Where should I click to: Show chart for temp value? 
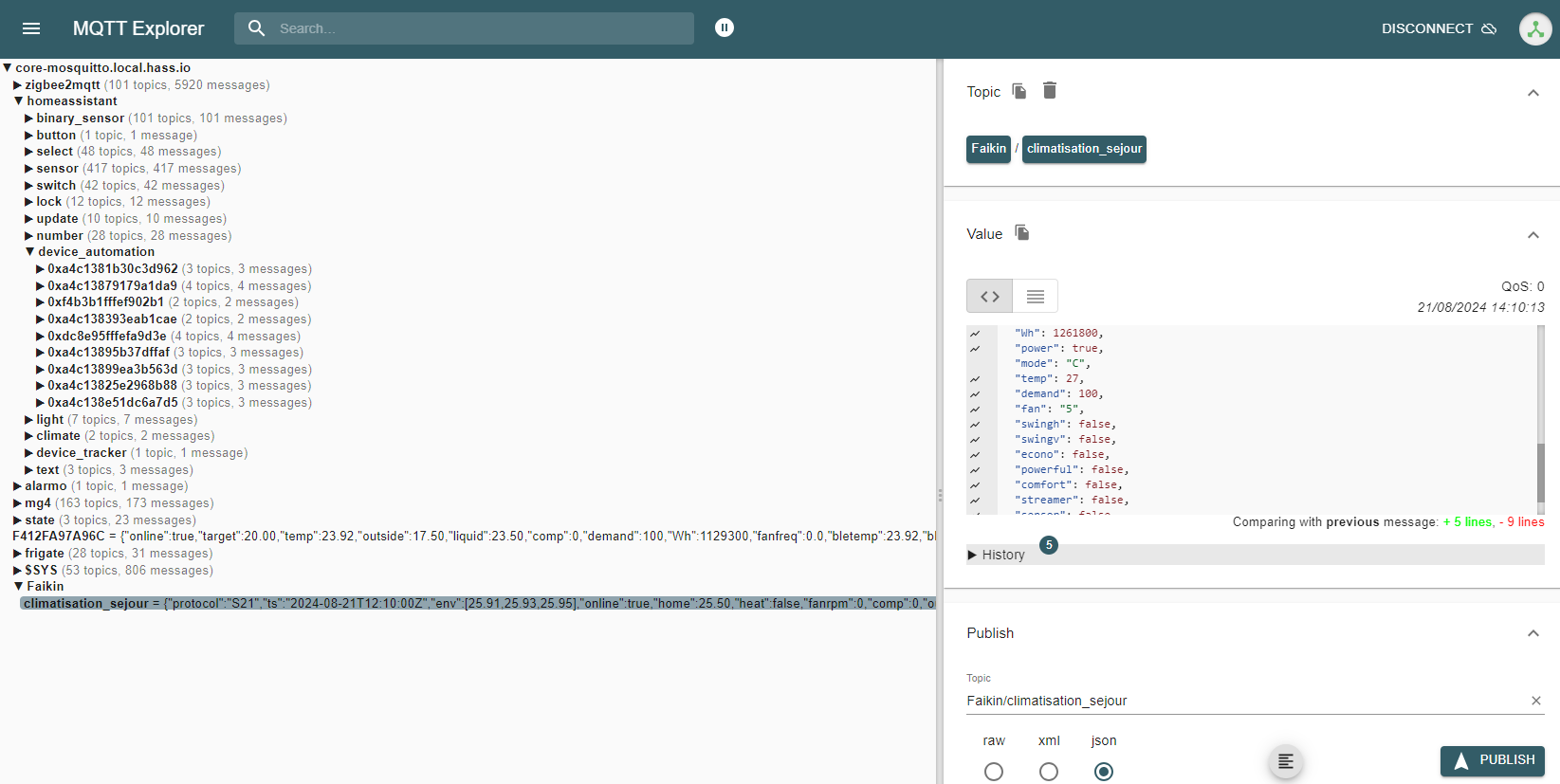coord(975,379)
